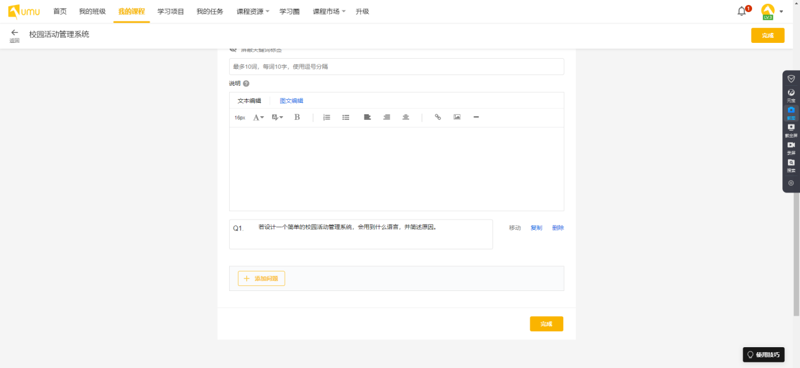The width and height of the screenshot is (800, 368).
Task: Insert an image with the picture icon
Action: click(457, 117)
